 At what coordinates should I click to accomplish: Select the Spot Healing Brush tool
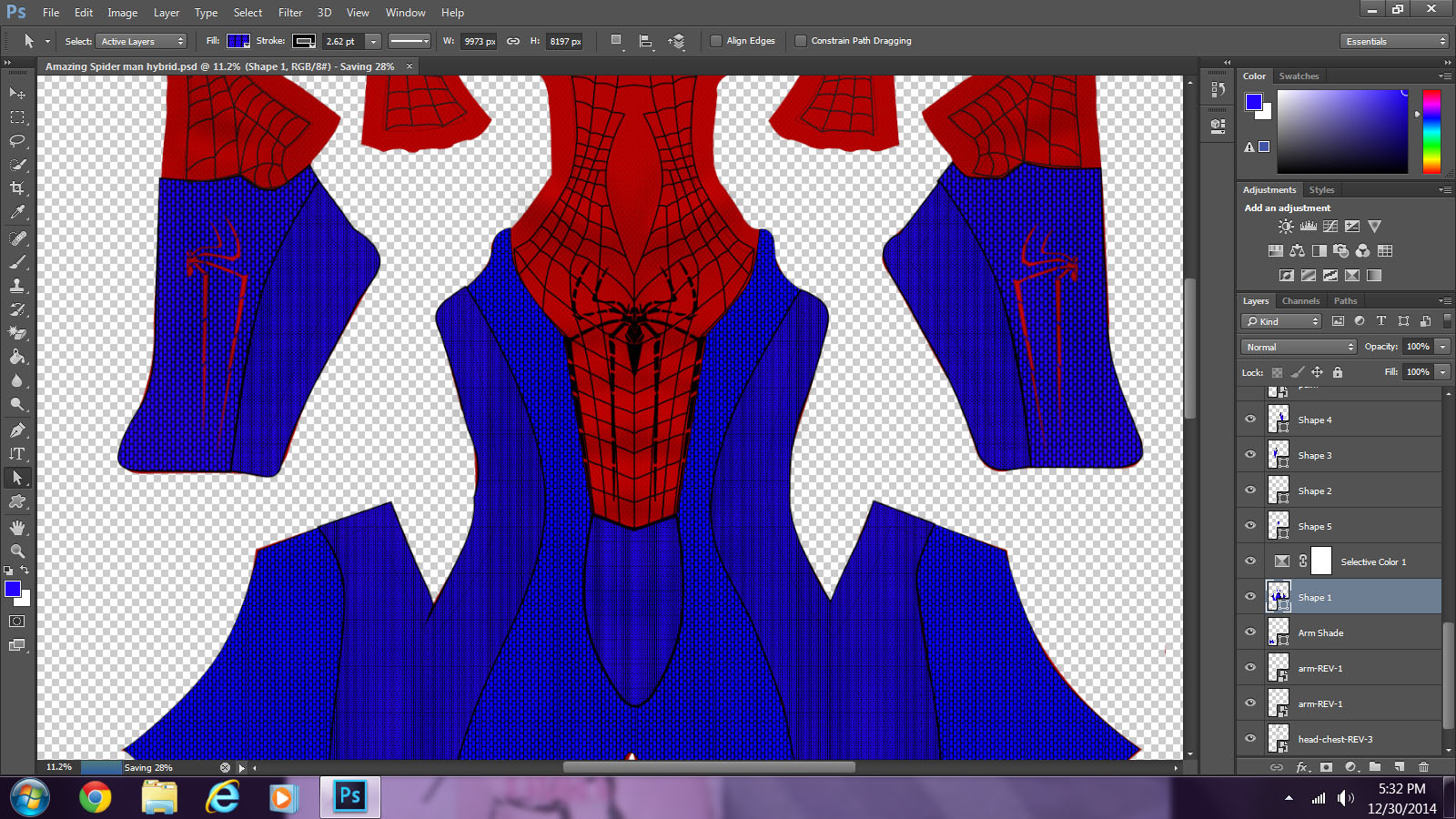point(17,238)
